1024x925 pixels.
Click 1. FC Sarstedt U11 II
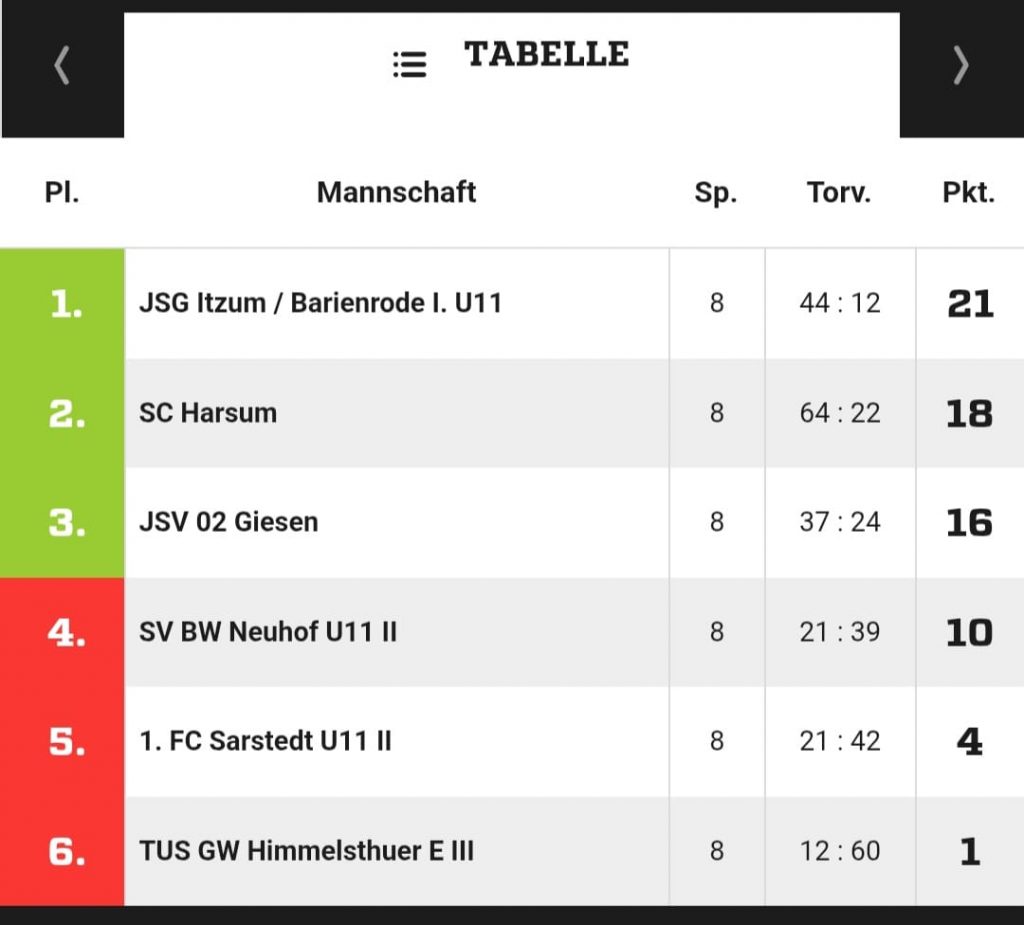coord(265,741)
